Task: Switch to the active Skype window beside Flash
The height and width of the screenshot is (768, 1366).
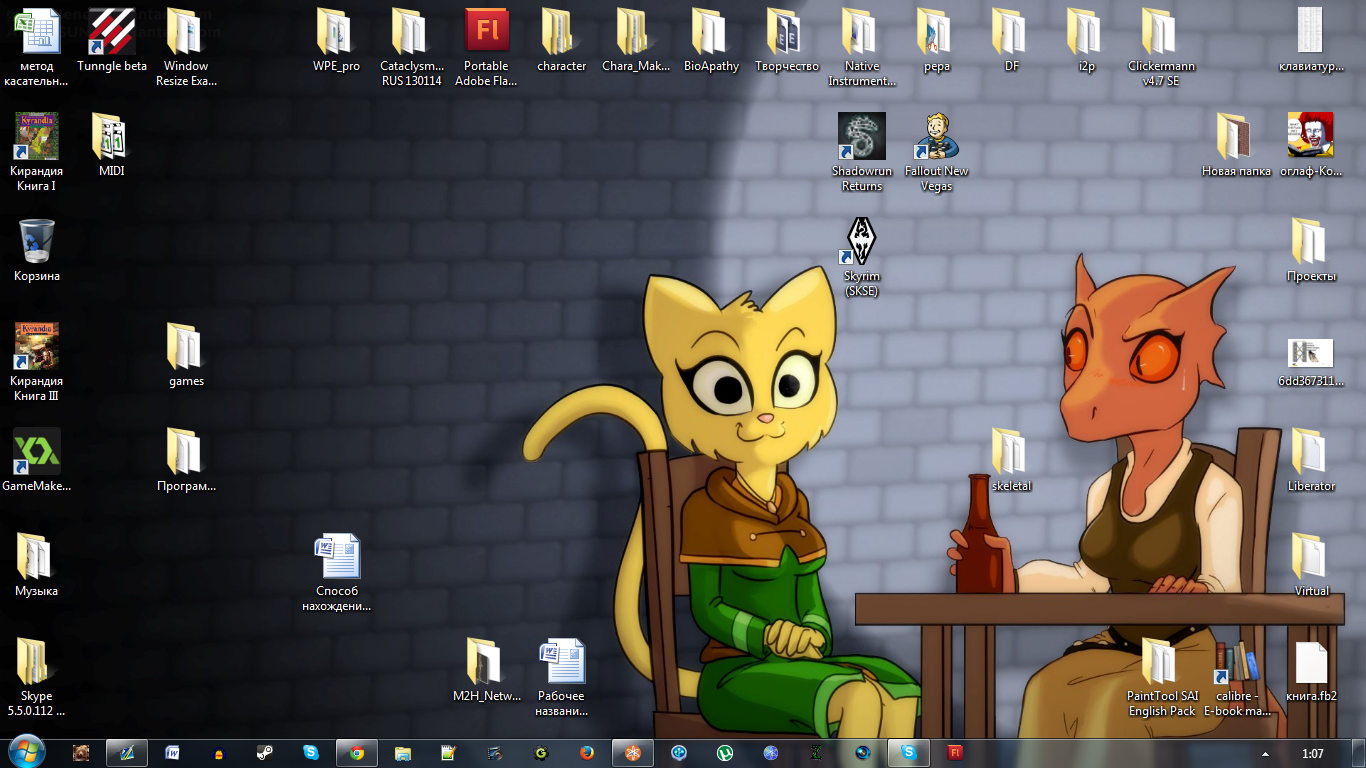Action: click(909, 753)
